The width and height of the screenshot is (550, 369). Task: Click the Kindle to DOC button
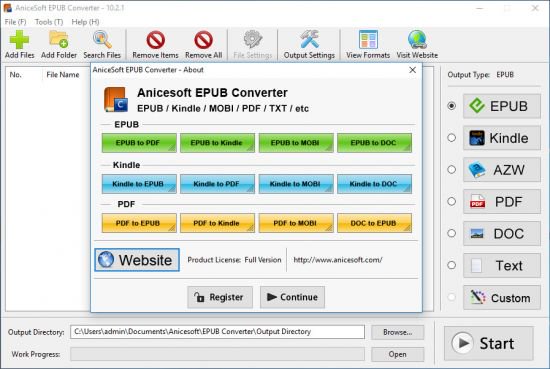point(374,184)
